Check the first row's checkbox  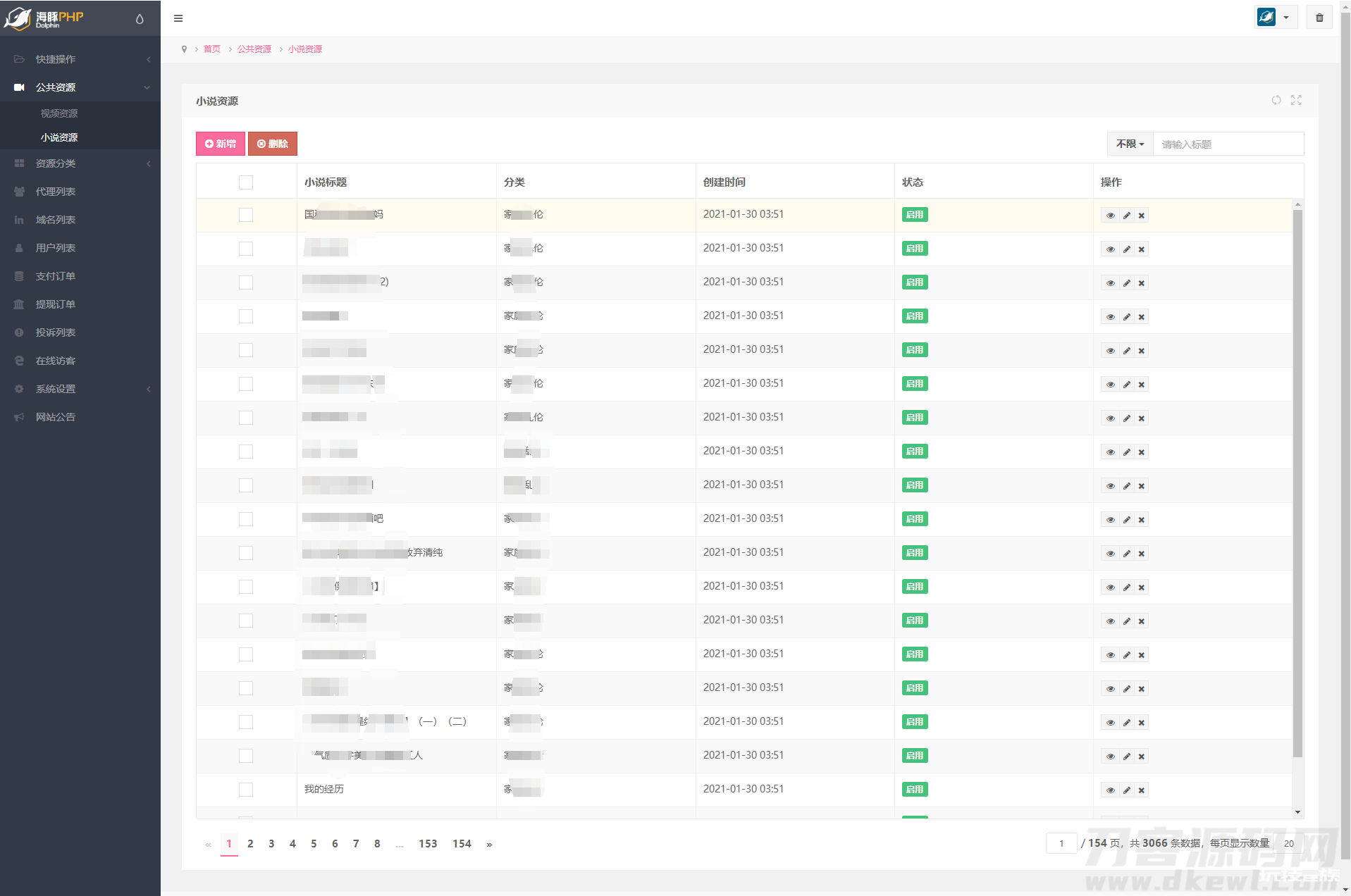(246, 215)
